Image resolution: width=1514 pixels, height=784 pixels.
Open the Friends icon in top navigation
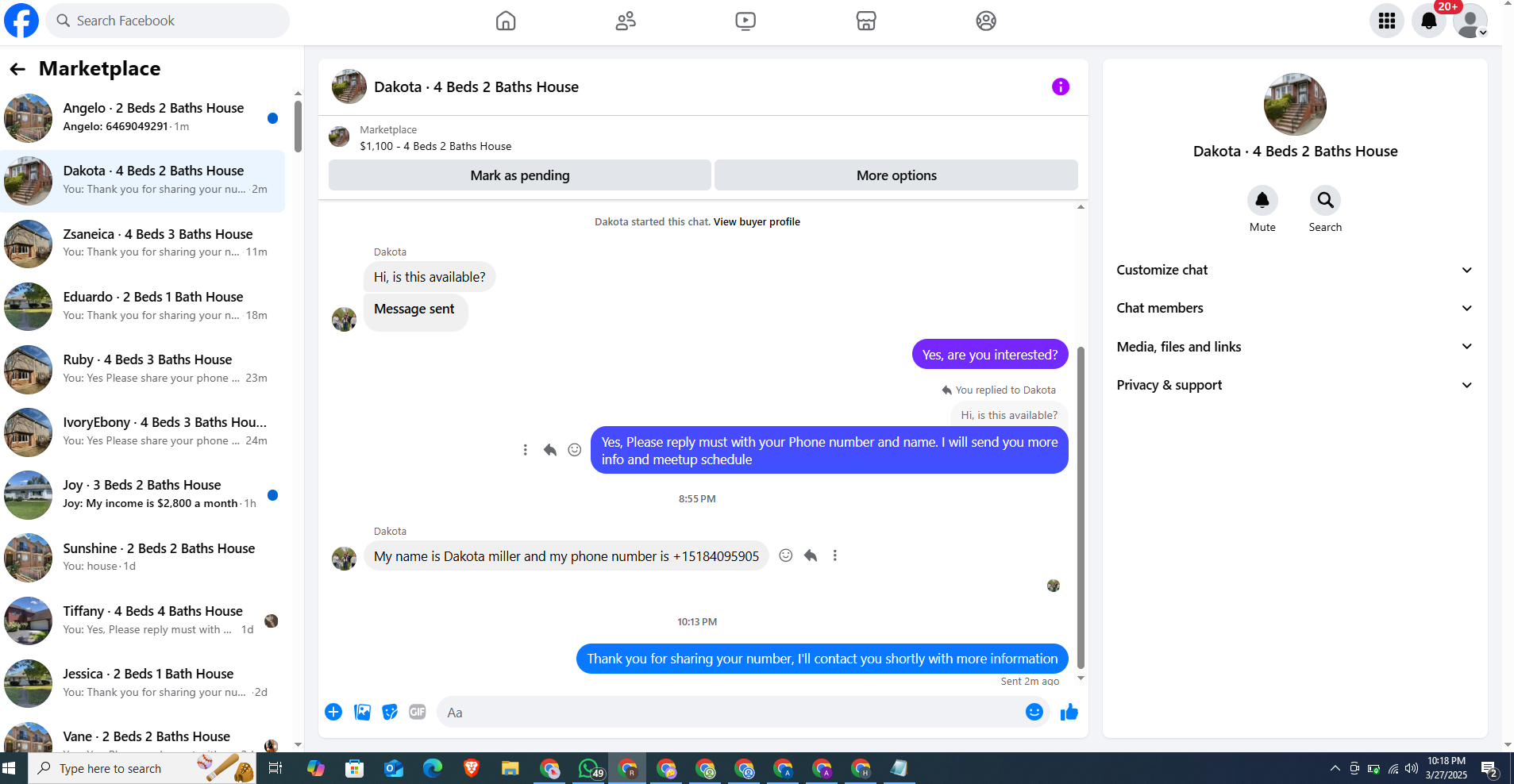tap(626, 21)
